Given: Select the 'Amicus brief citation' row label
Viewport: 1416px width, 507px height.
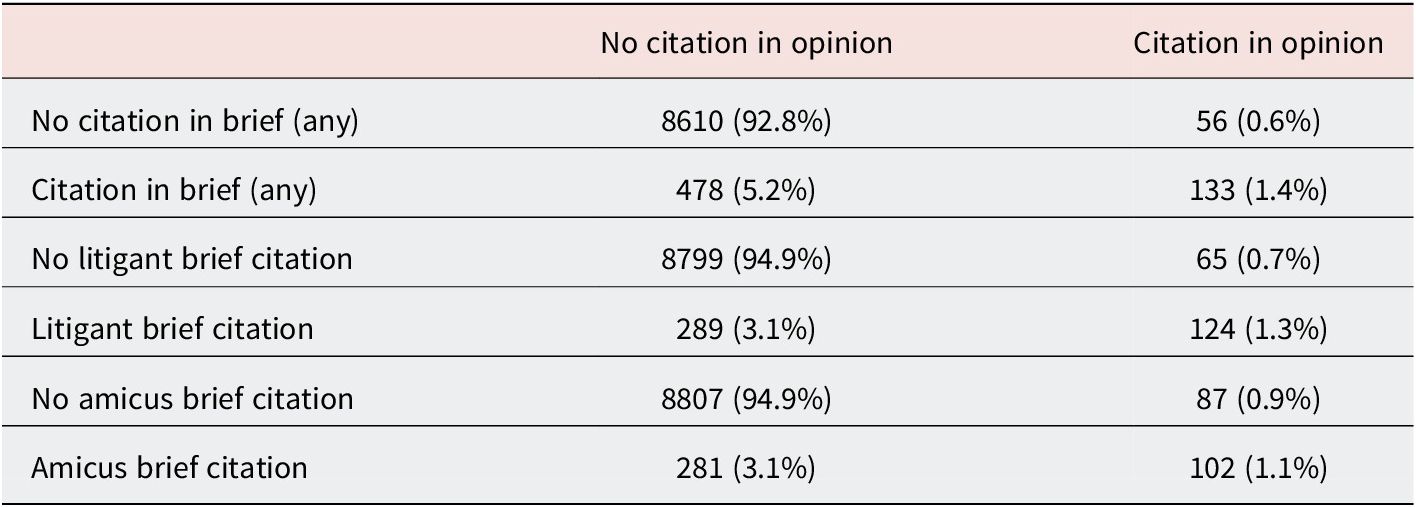Looking at the screenshot, I should tap(169, 467).
